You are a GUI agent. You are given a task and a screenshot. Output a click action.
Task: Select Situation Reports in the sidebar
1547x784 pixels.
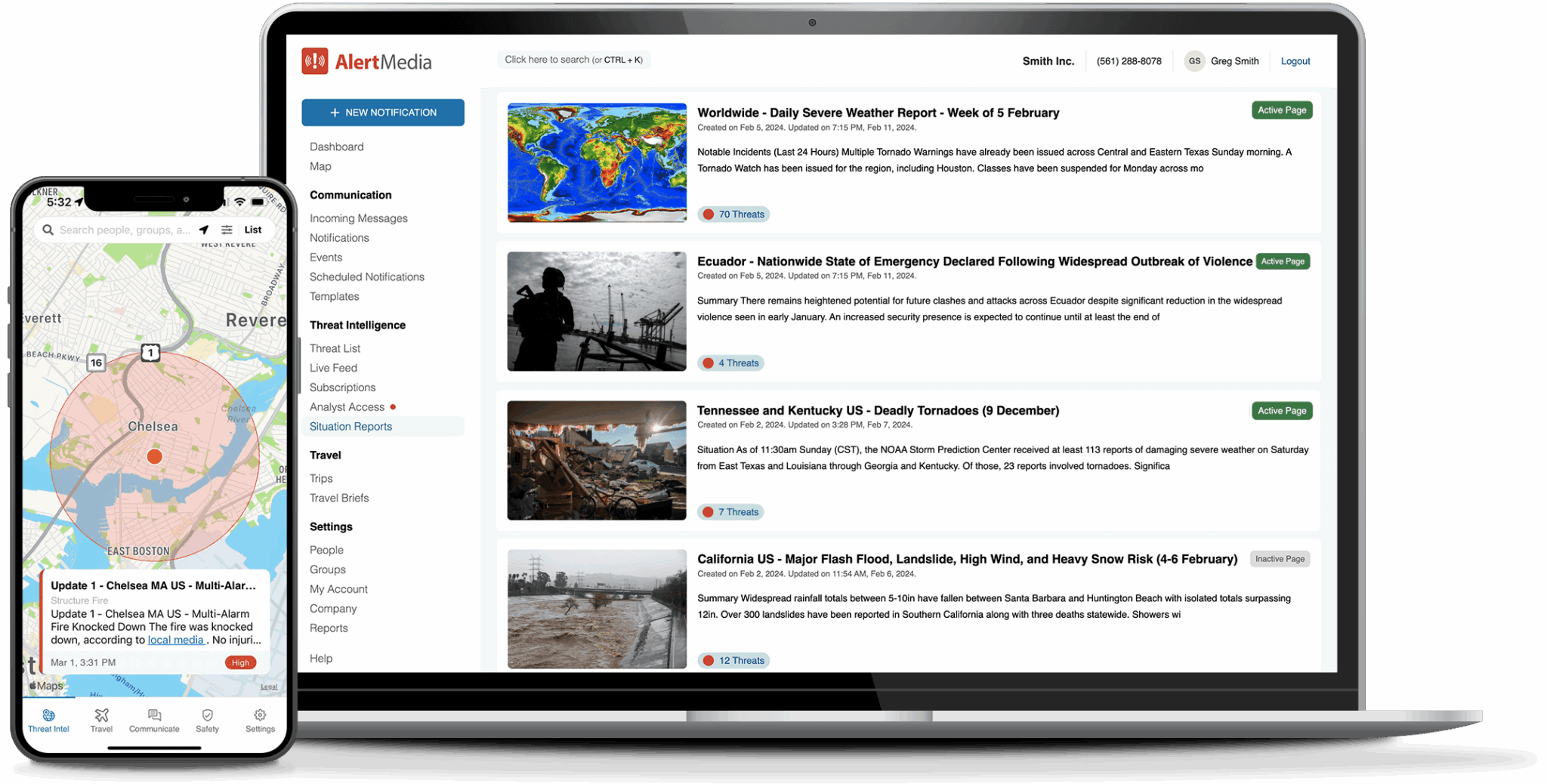tap(350, 426)
